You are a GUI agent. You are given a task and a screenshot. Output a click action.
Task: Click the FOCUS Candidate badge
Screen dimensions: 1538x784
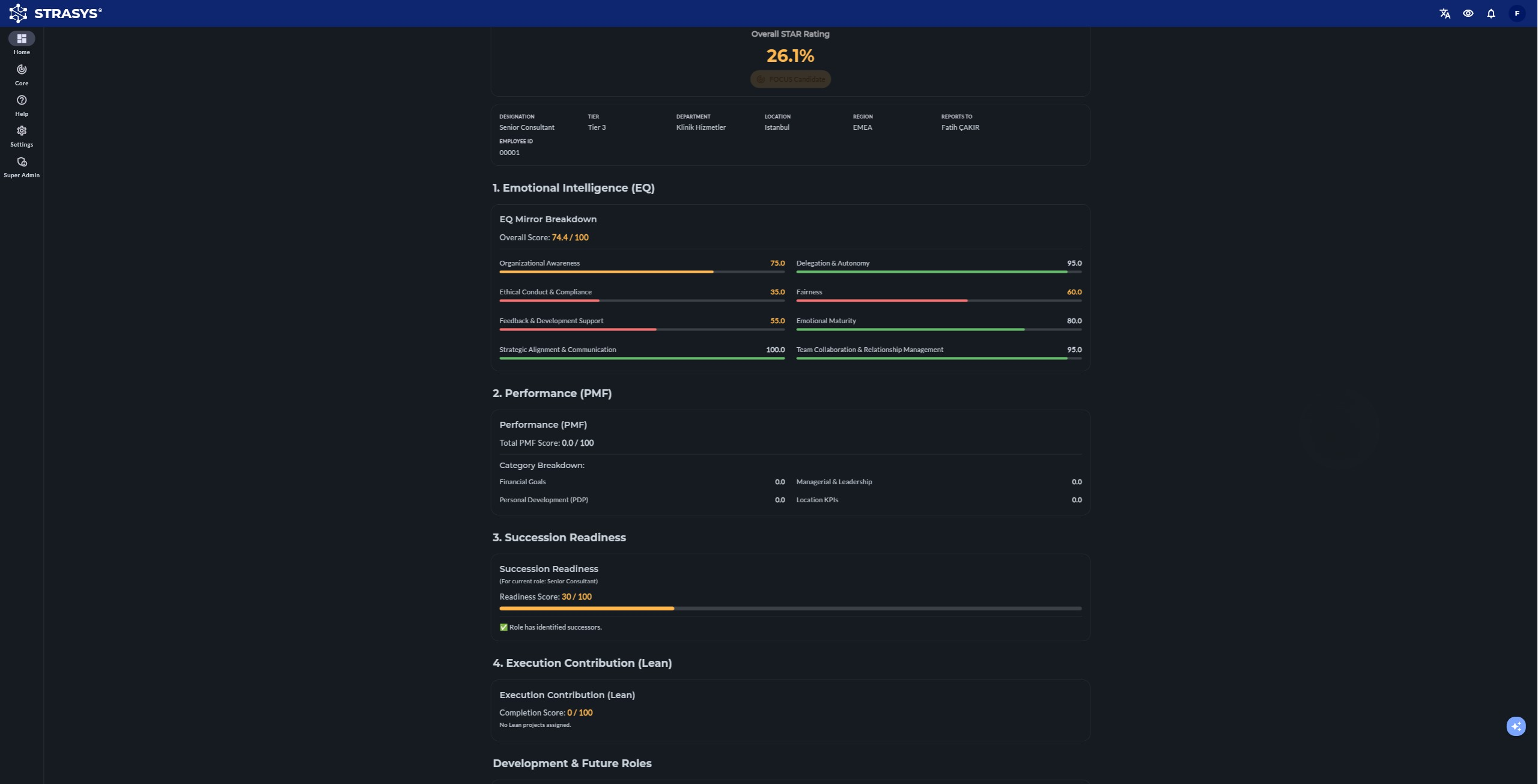tap(790, 79)
